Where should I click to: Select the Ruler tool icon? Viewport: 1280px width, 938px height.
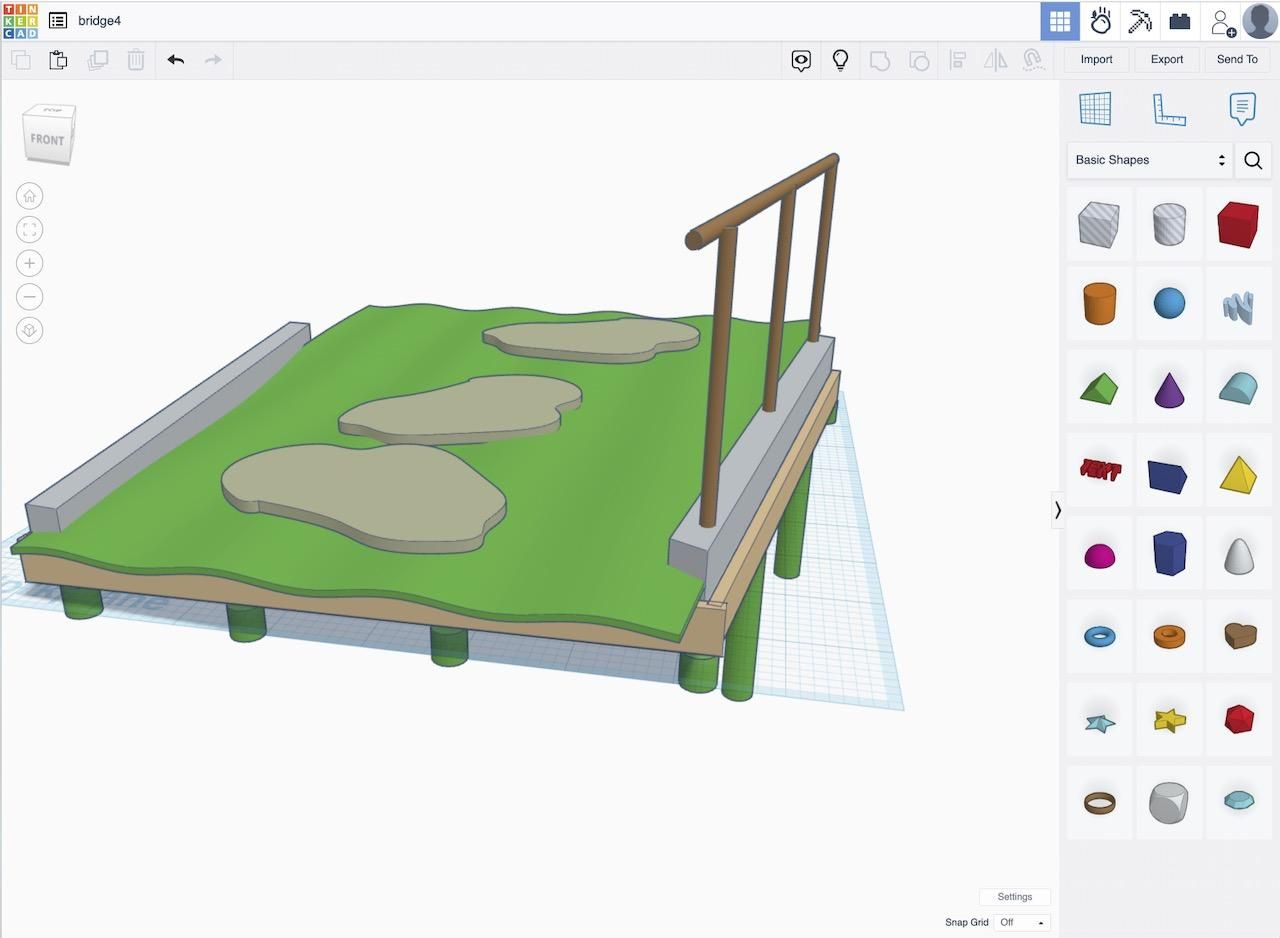coord(1169,109)
